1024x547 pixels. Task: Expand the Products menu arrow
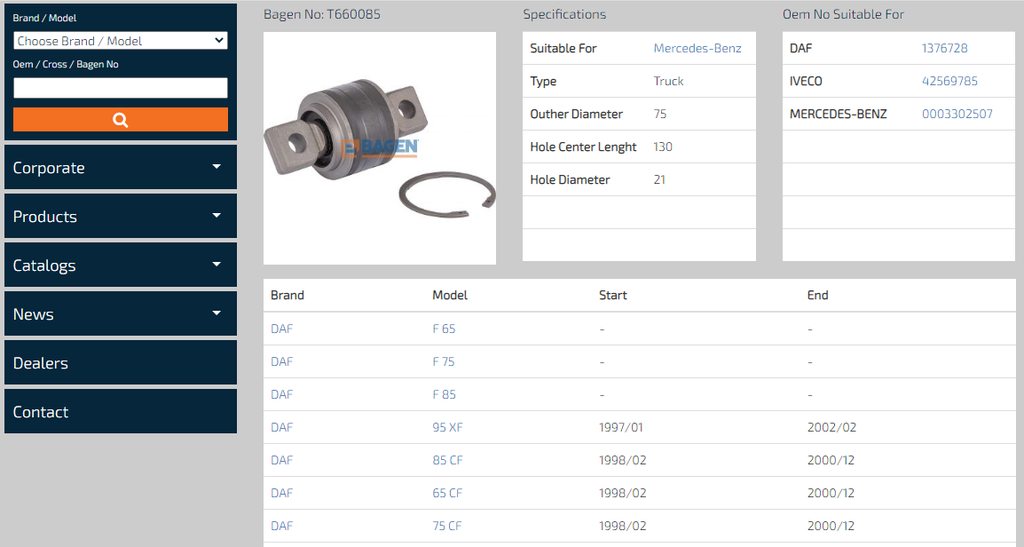217,216
